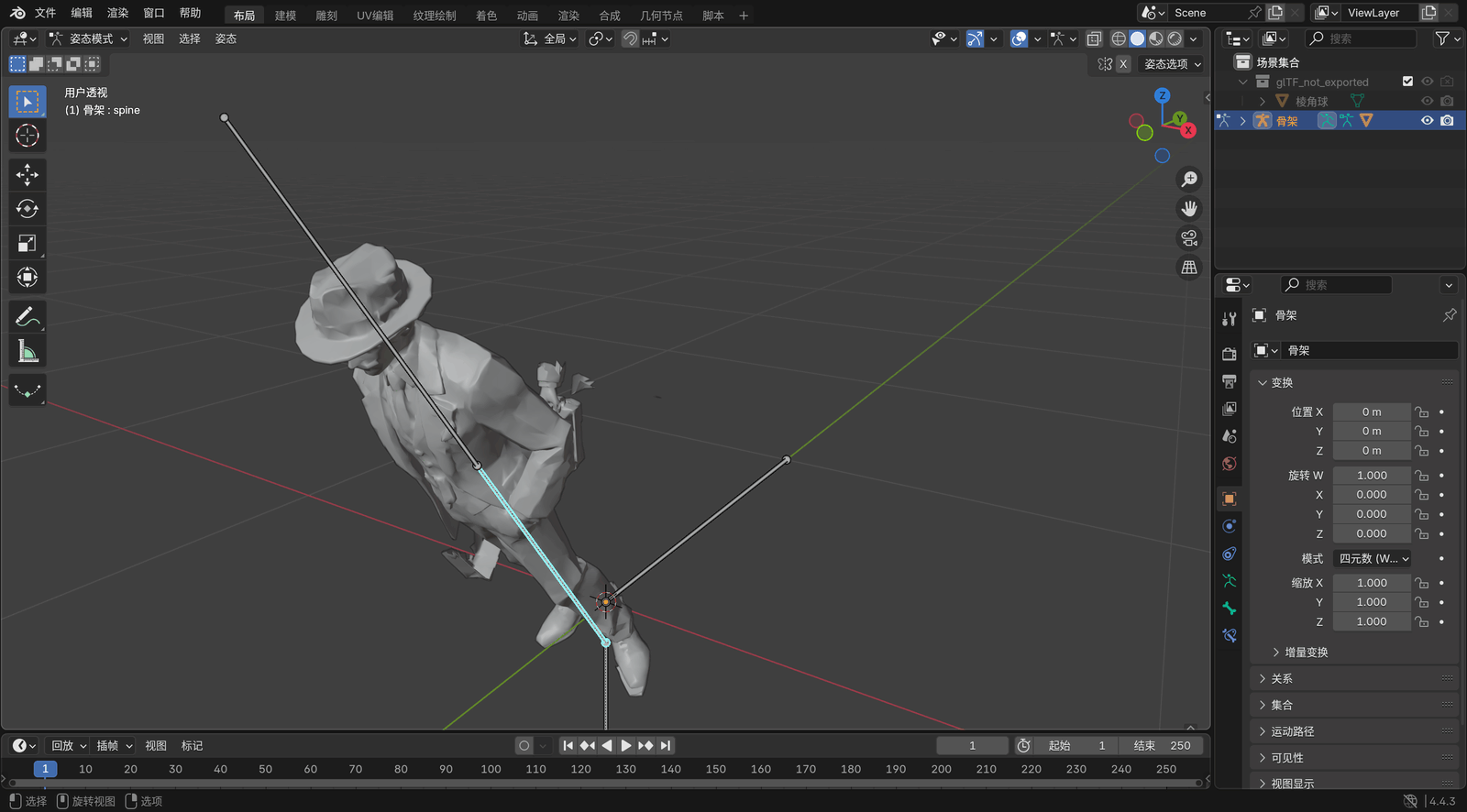Open the 渲染 menu
This screenshot has width=1467, height=812.
click(117, 13)
